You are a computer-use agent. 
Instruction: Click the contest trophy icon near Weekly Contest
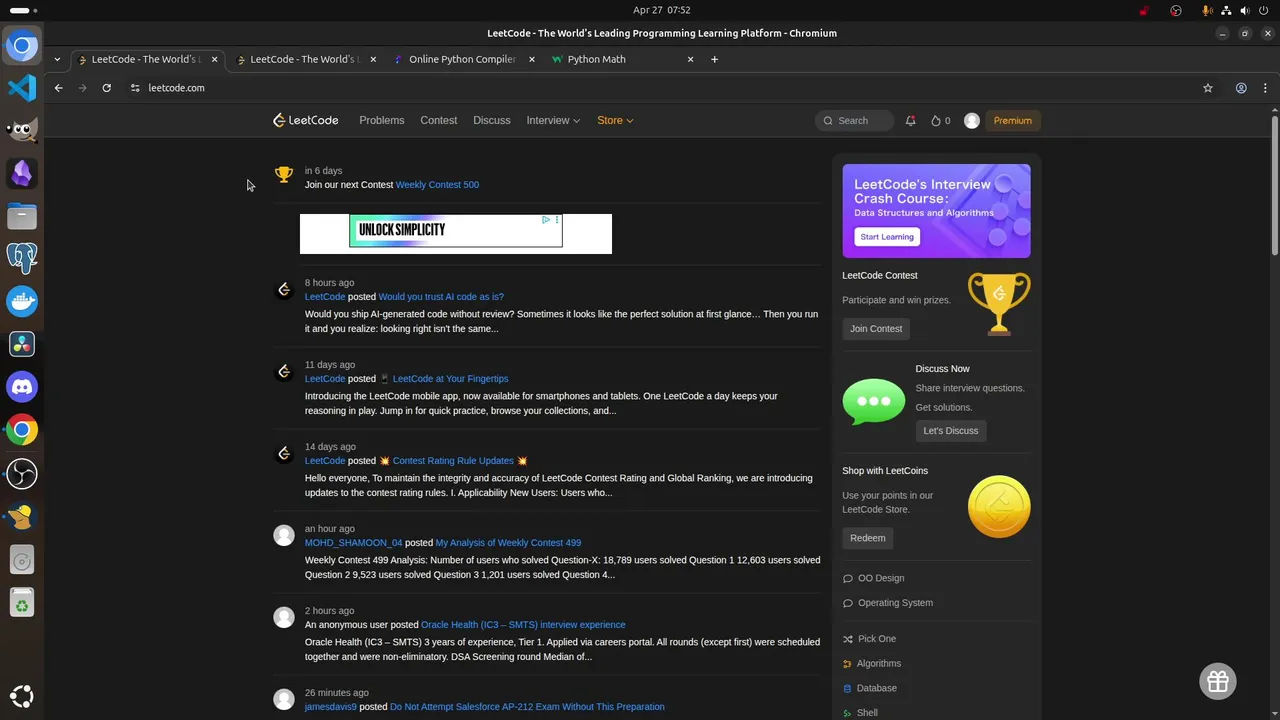pyautogui.click(x=284, y=175)
